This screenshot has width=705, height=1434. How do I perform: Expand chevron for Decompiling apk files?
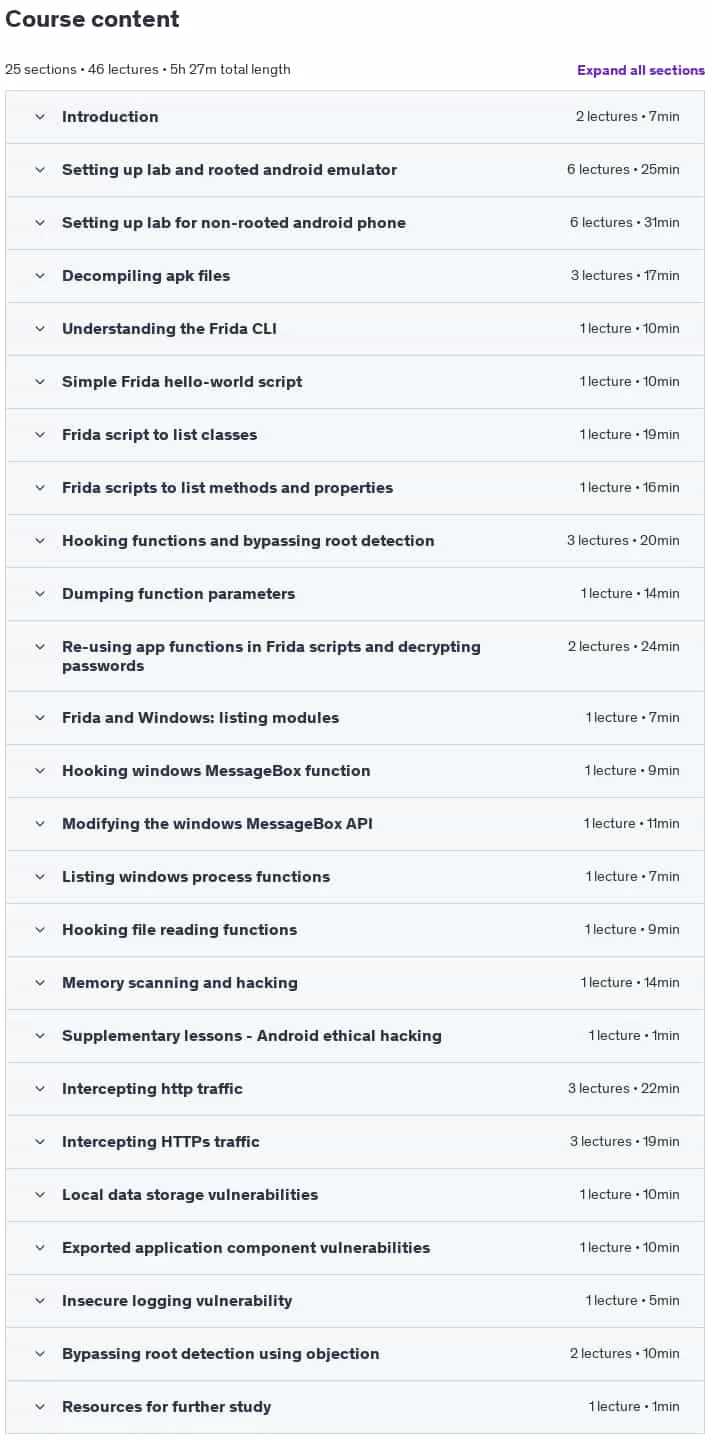pos(40,276)
